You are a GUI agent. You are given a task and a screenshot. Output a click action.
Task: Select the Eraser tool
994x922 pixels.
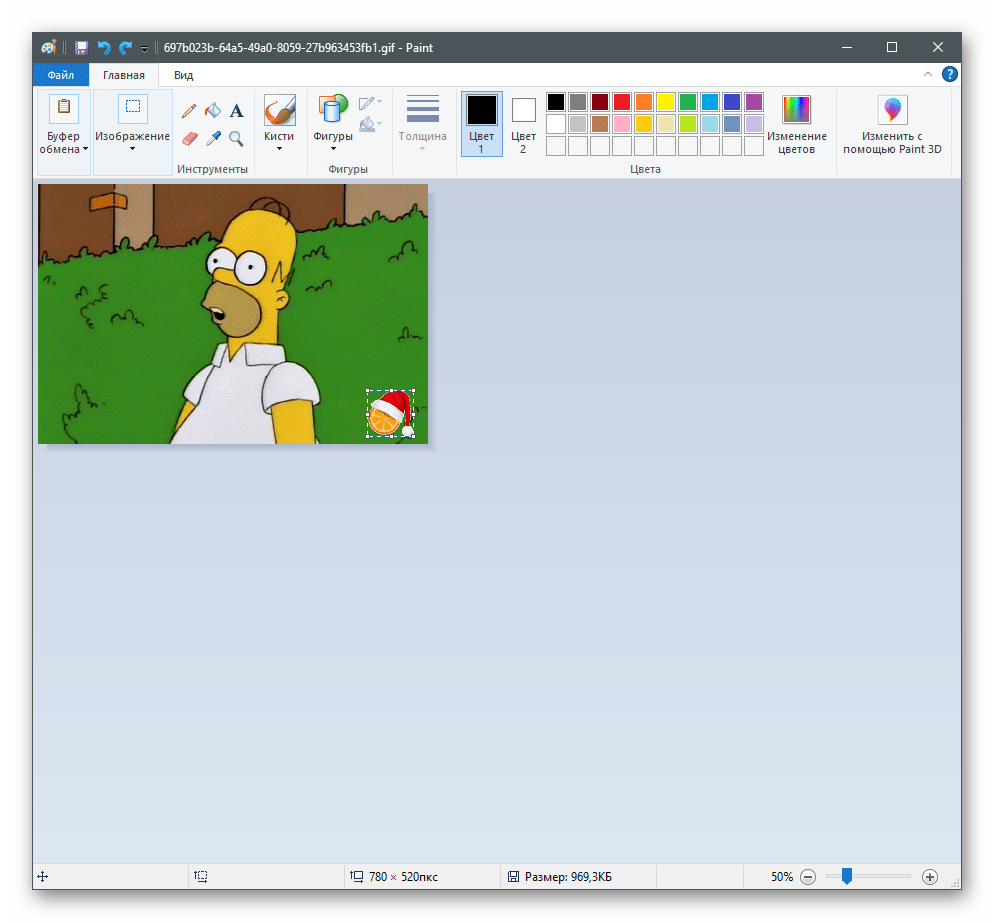coord(189,138)
